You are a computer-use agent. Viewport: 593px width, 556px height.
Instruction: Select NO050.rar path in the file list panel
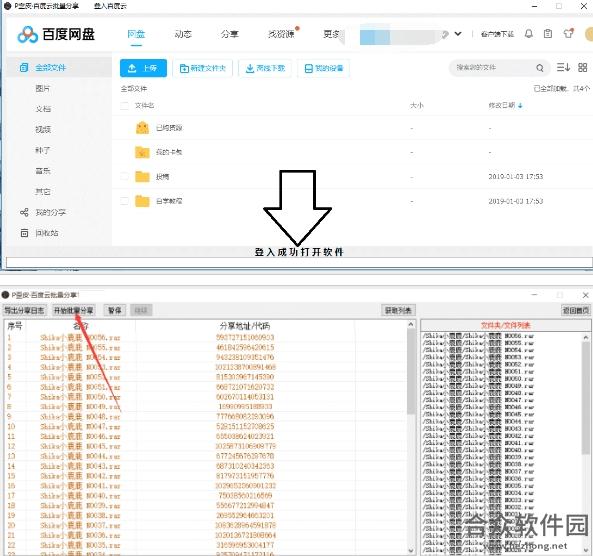click(x=478, y=379)
